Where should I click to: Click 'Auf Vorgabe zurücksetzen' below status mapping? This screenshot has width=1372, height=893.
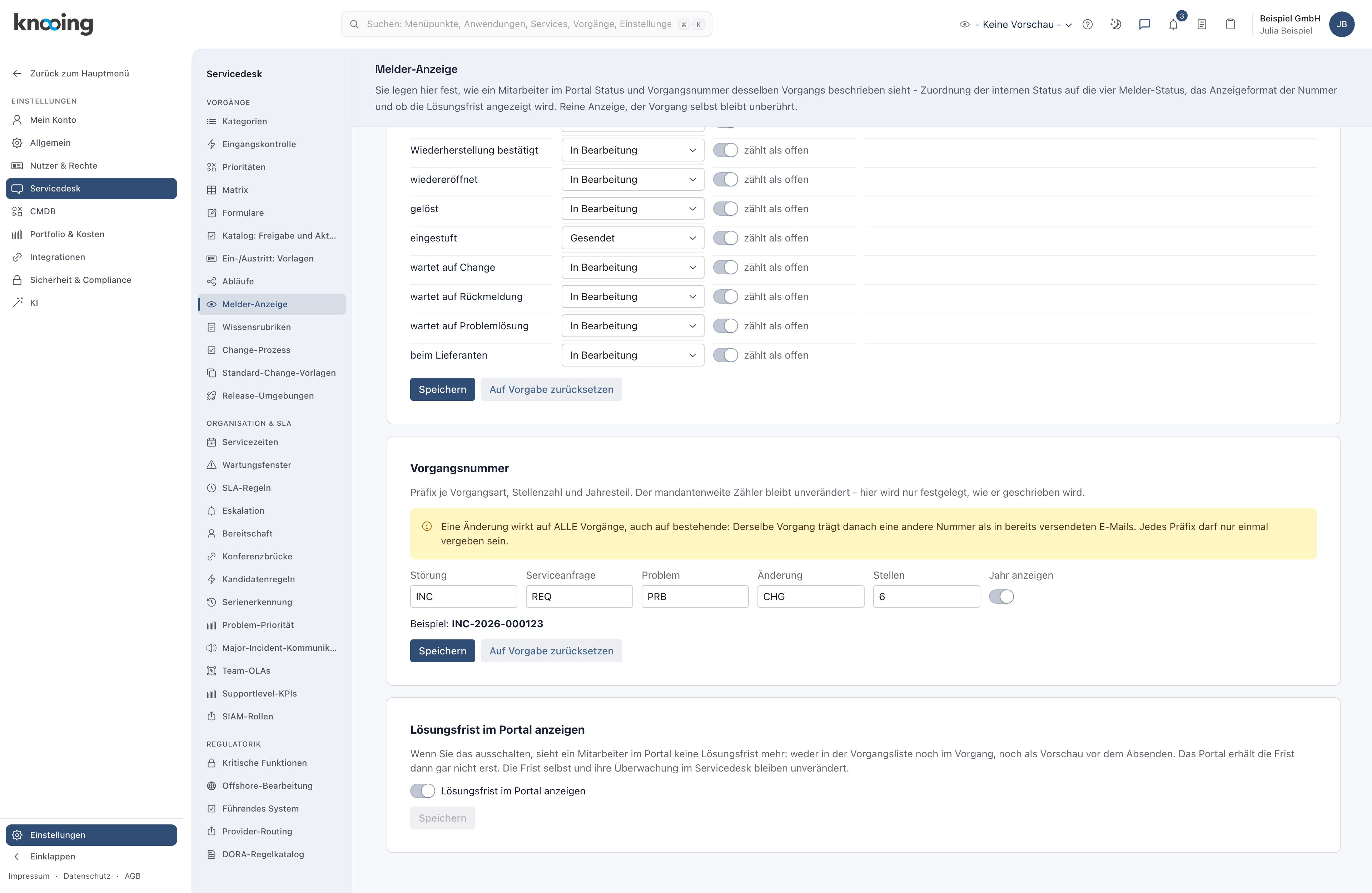[551, 389]
